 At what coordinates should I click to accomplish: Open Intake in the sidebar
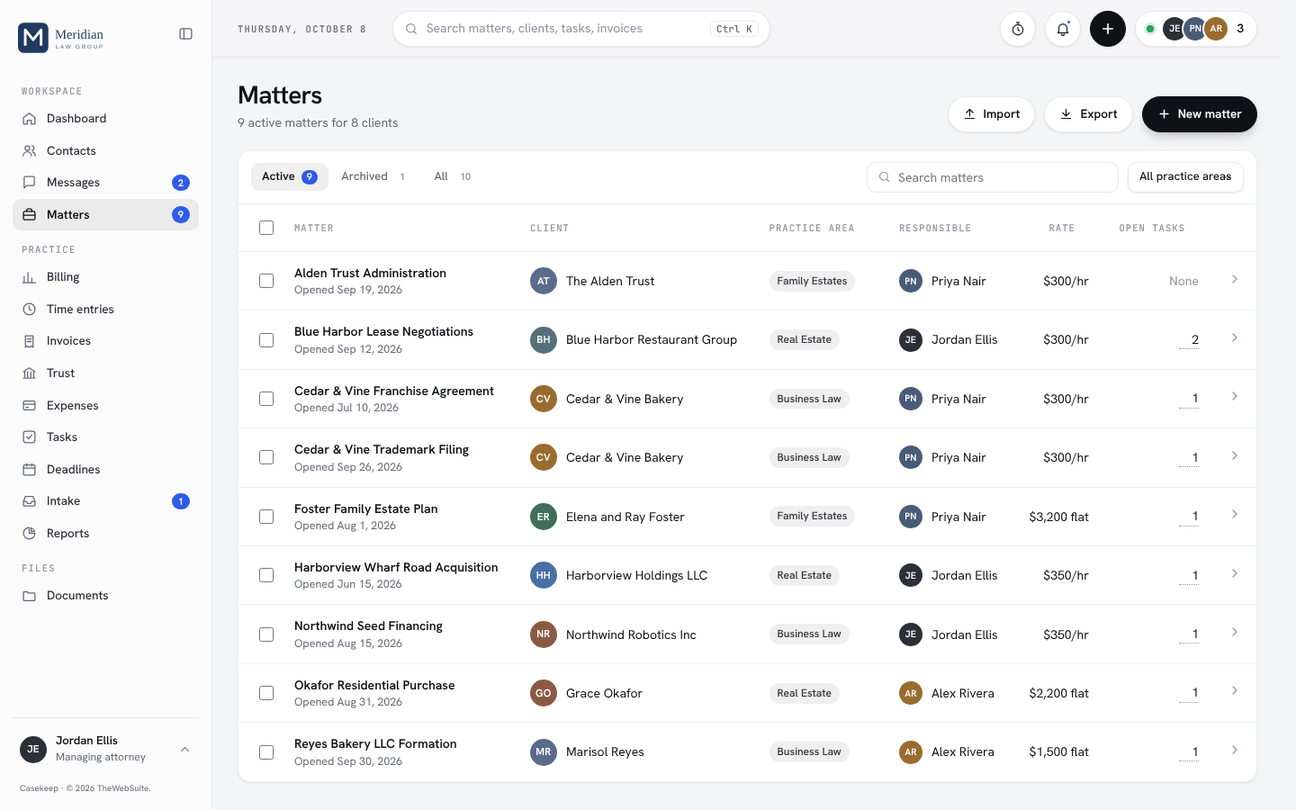(x=106, y=501)
